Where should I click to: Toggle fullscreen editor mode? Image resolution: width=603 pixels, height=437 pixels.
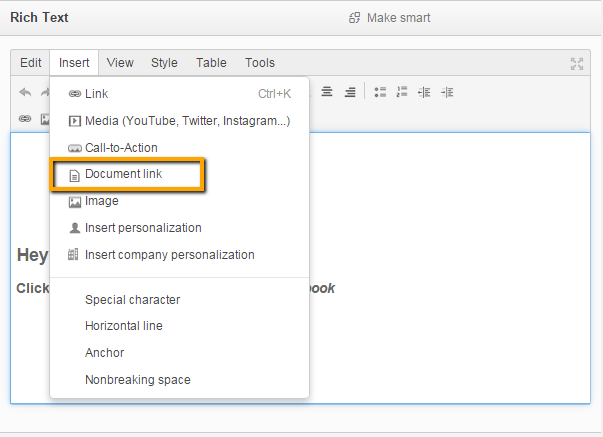coord(577,63)
